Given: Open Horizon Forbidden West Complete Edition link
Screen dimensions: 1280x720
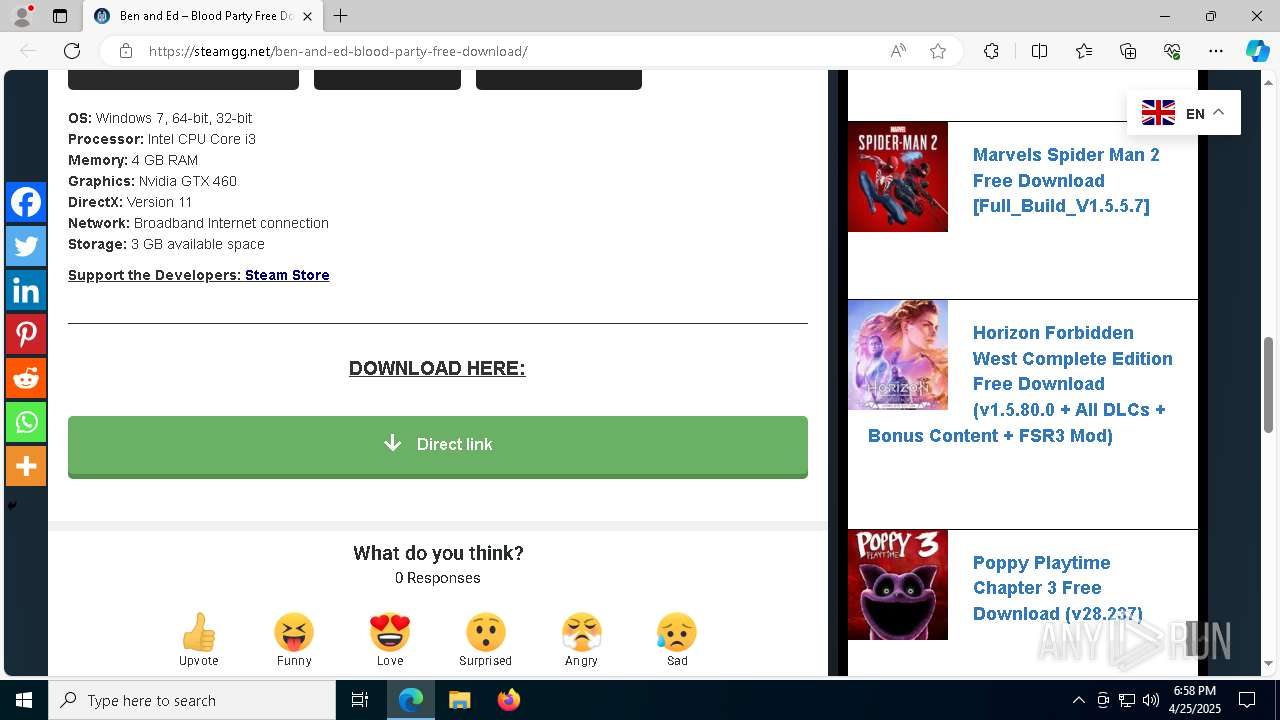Looking at the screenshot, I should click(x=1020, y=384).
